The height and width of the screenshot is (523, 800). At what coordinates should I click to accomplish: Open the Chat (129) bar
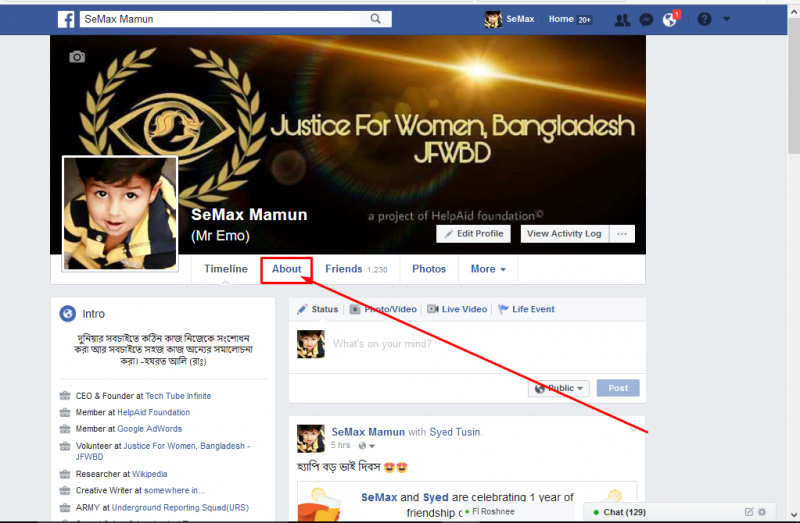679,512
